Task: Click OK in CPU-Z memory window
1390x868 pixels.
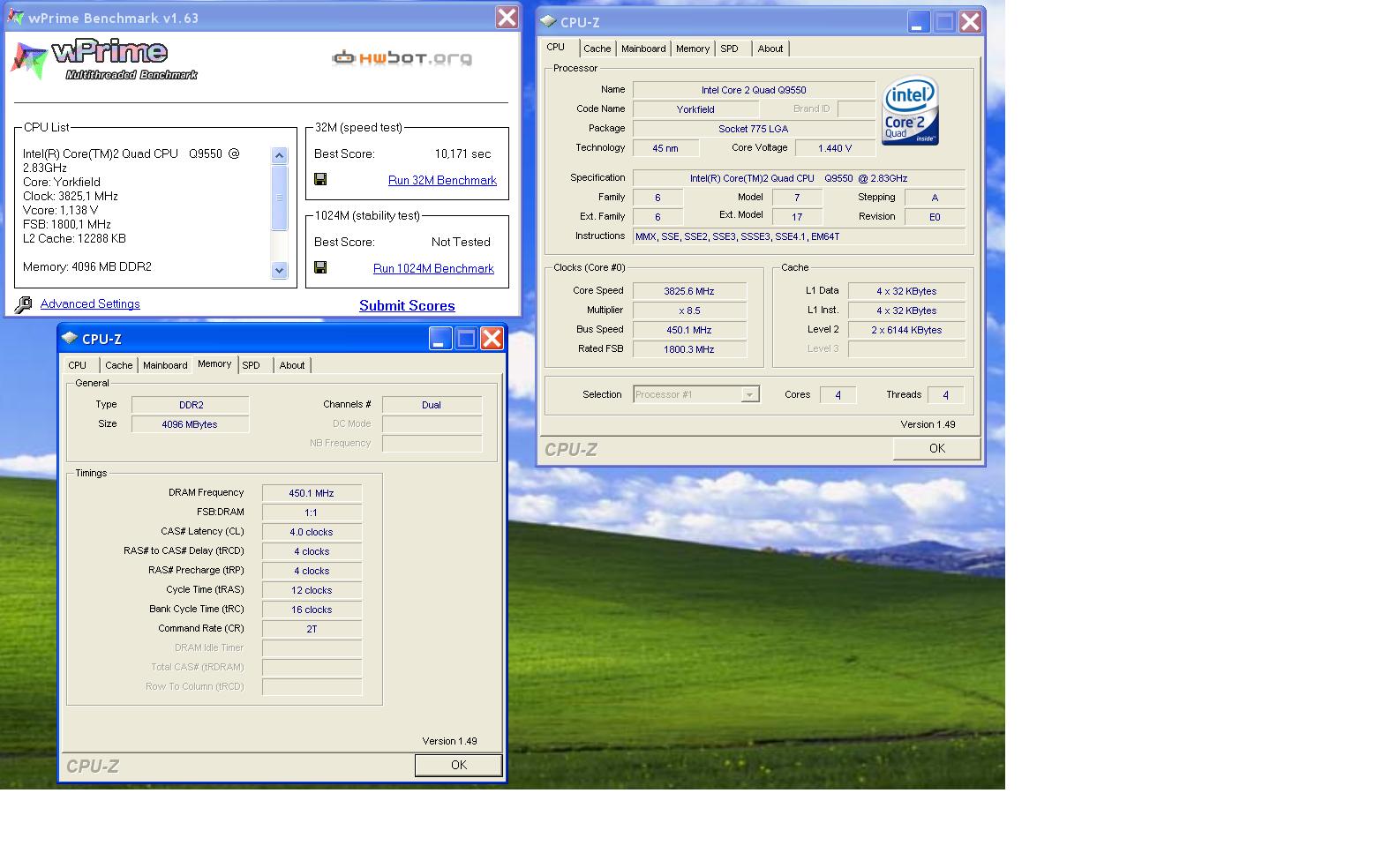Action: tap(459, 765)
